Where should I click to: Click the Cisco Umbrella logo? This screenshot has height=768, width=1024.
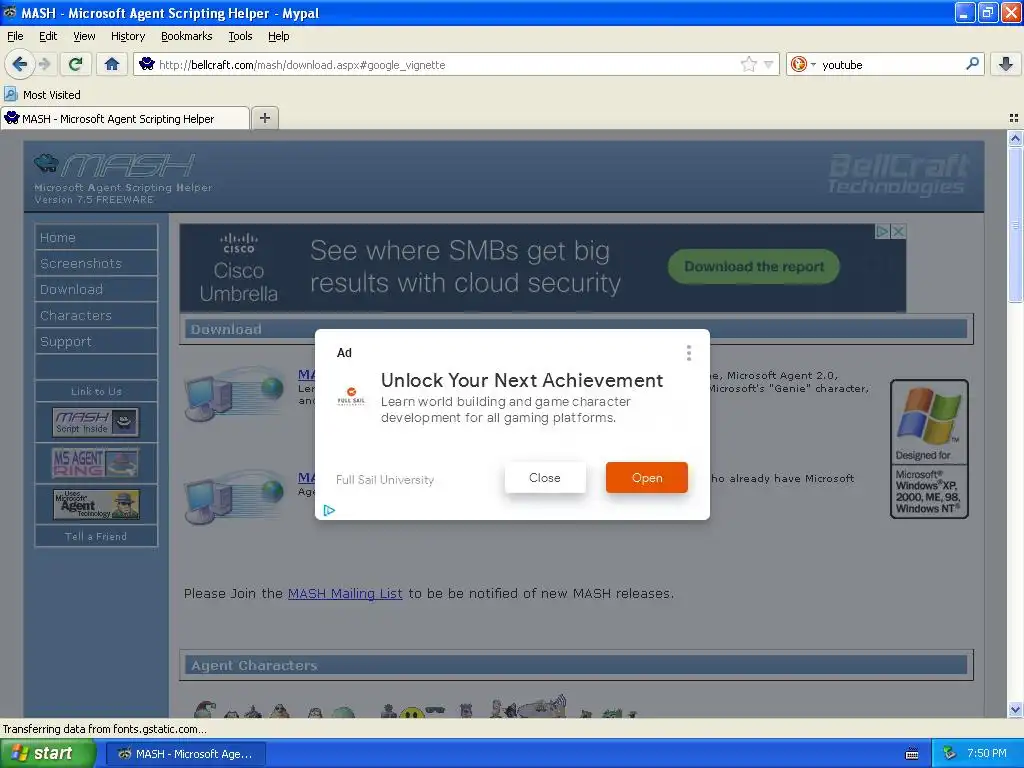(238, 268)
